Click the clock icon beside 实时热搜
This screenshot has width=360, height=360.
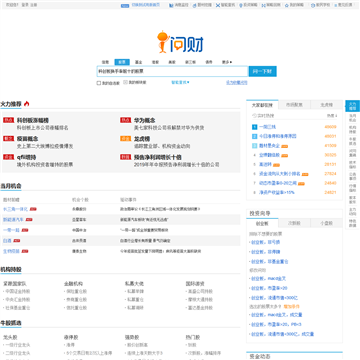[254, 116]
